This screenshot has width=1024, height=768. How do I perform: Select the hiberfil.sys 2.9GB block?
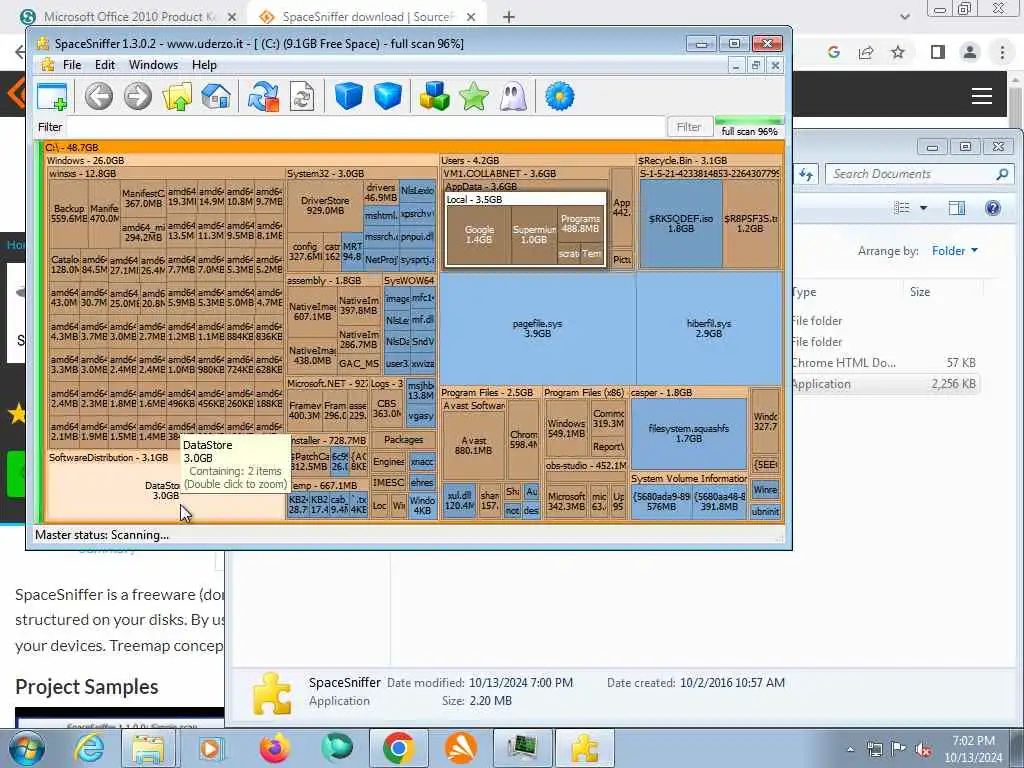click(x=709, y=328)
